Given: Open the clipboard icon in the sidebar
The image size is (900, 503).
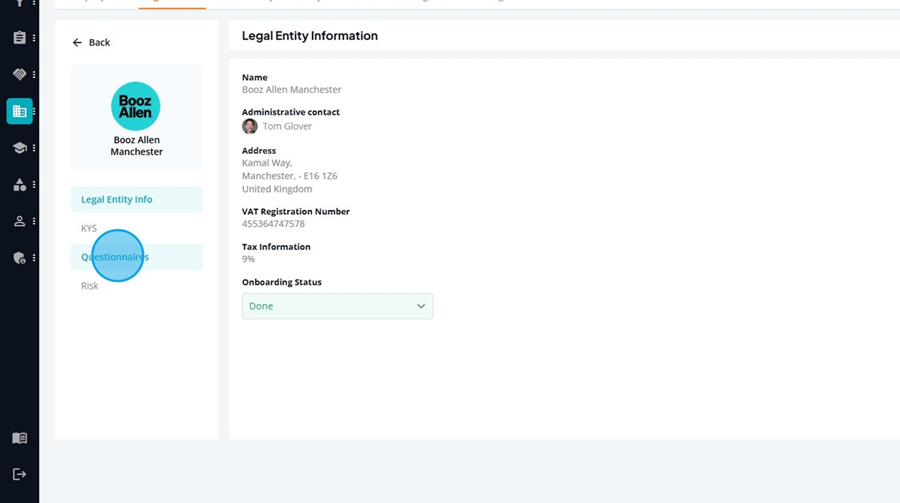Looking at the screenshot, I should point(19,38).
